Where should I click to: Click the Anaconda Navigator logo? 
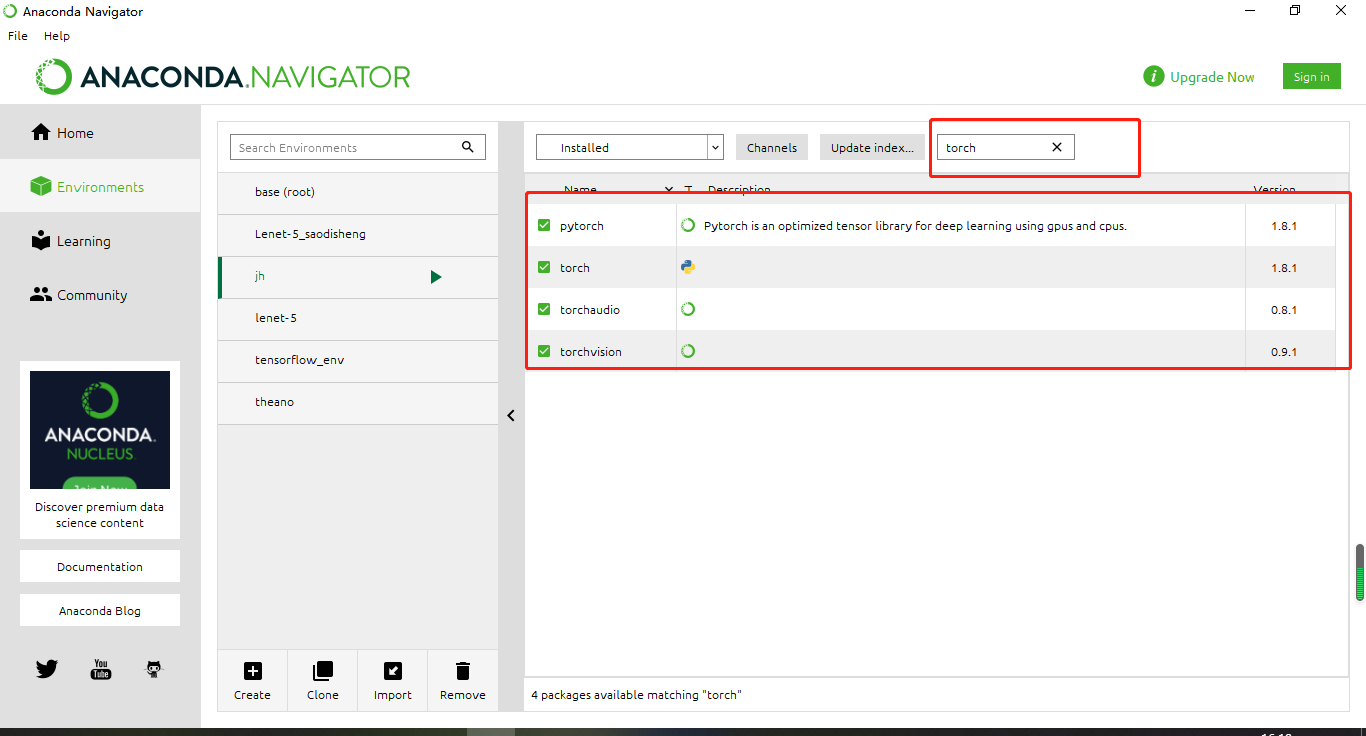click(x=223, y=77)
